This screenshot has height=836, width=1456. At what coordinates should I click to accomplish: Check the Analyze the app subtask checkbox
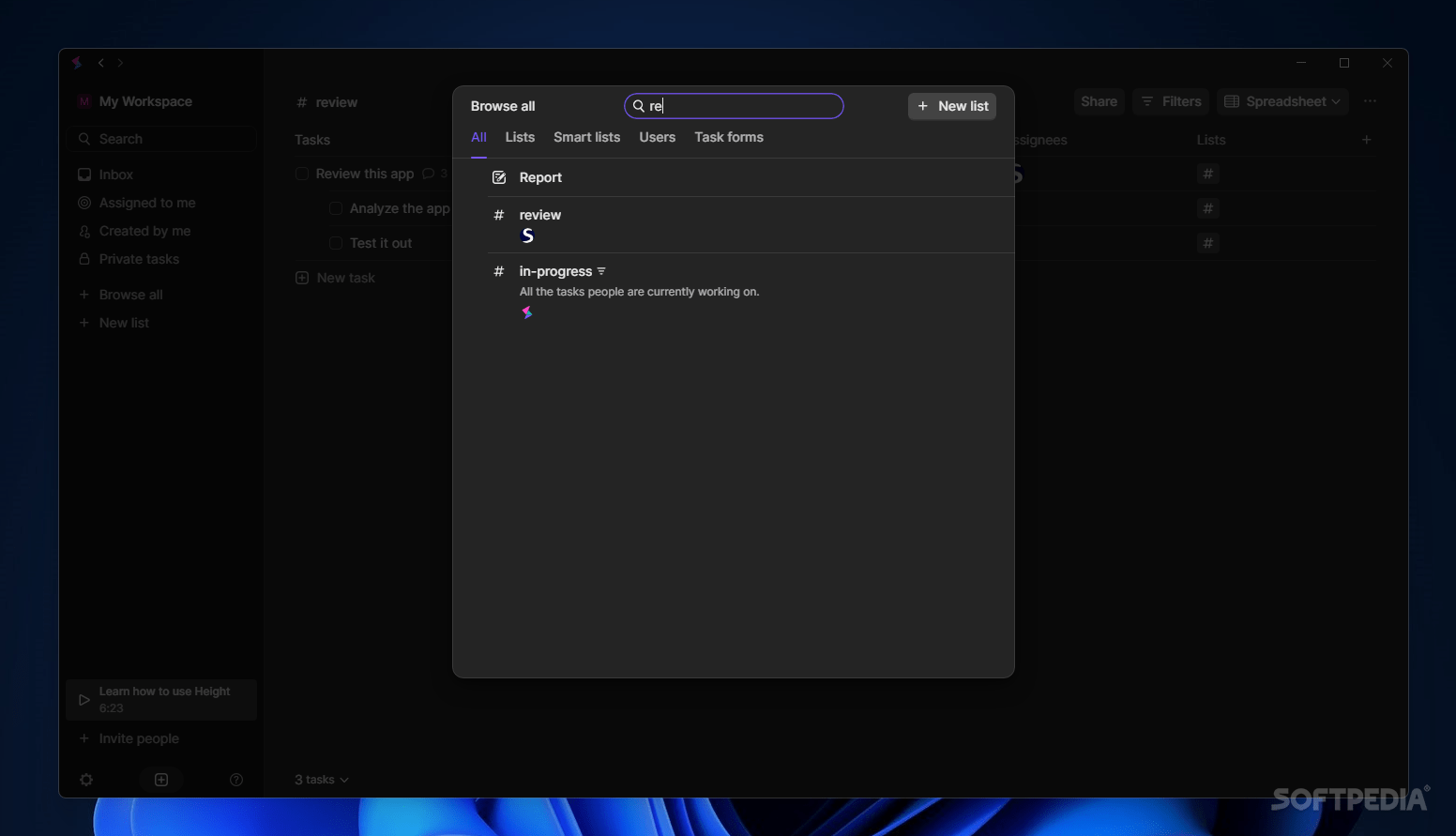tap(336, 208)
